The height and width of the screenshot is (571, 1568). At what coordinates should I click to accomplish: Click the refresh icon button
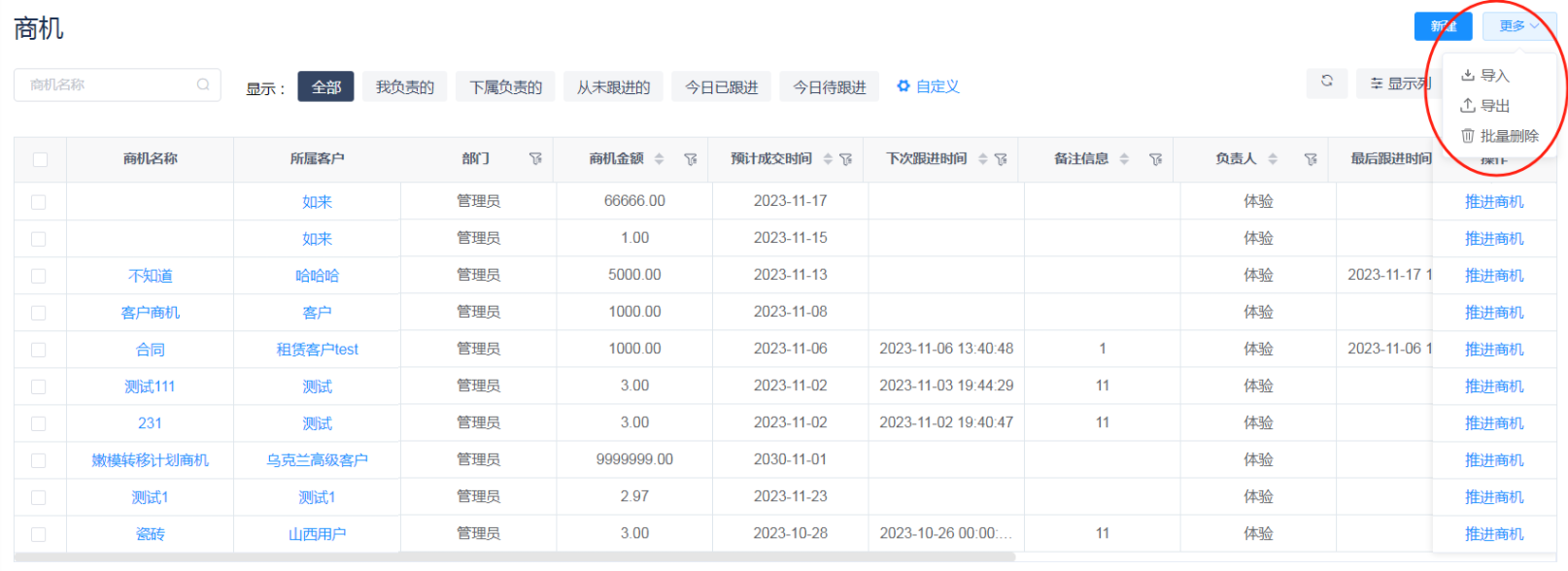[1326, 83]
